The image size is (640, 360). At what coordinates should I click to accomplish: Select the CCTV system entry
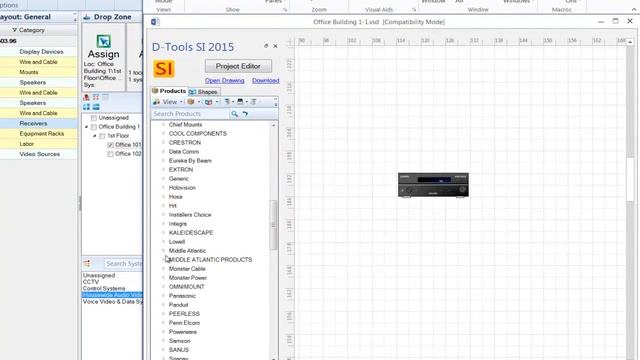click(91, 282)
